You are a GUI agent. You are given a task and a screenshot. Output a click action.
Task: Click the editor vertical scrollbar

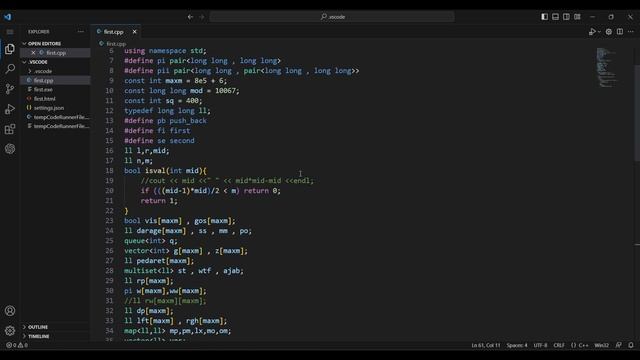click(637, 113)
